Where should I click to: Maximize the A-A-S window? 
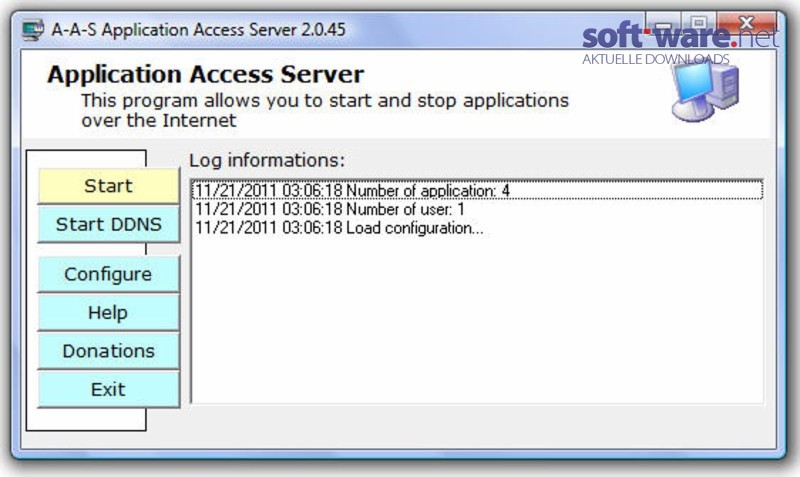tap(698, 23)
